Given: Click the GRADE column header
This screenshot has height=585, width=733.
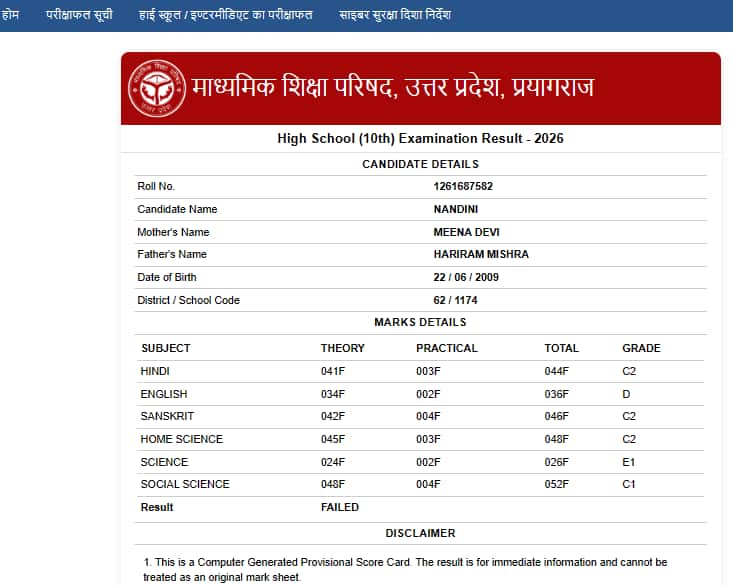Looking at the screenshot, I should click(641, 348).
